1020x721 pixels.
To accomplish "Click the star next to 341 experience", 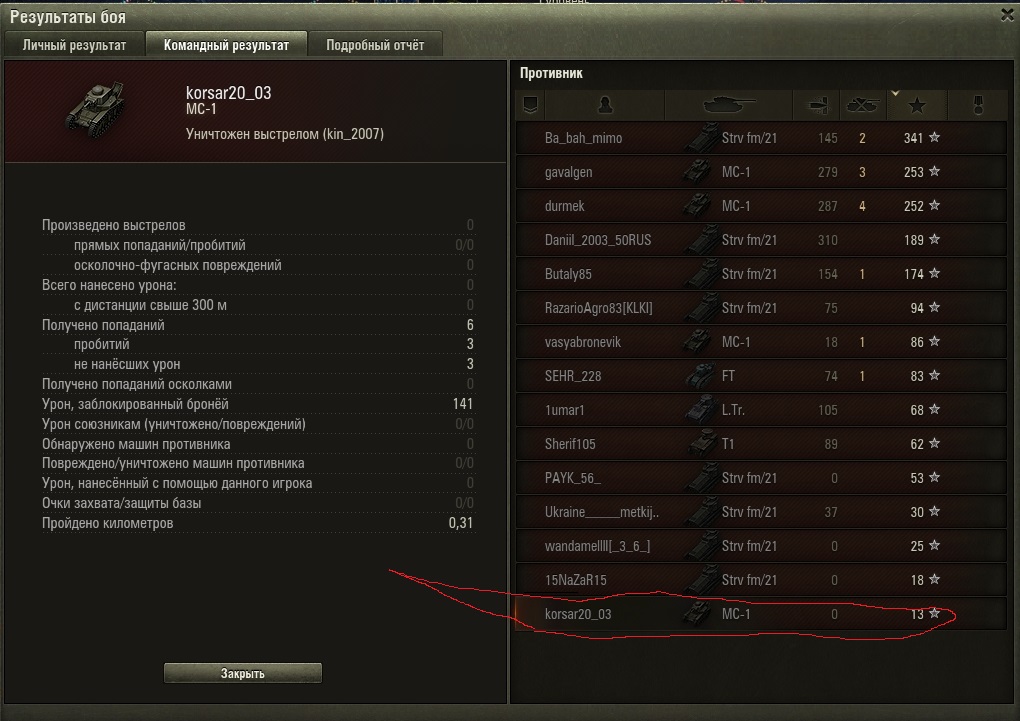I will click(935, 137).
